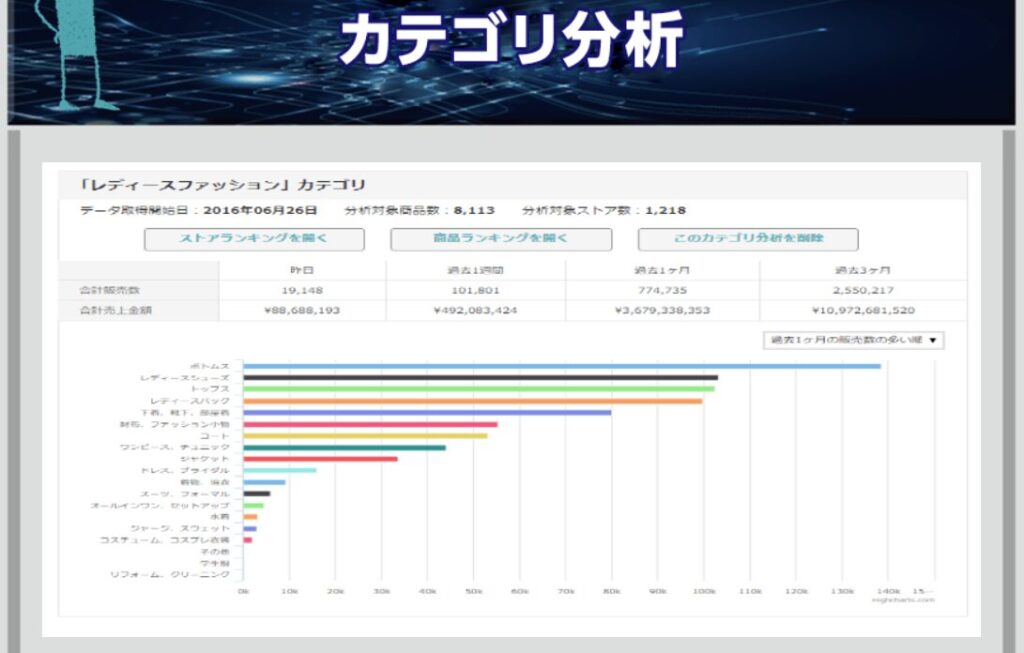Click the ジャケット bar in chart
Screen dimensions: 1024x653
pyautogui.click(x=320, y=459)
